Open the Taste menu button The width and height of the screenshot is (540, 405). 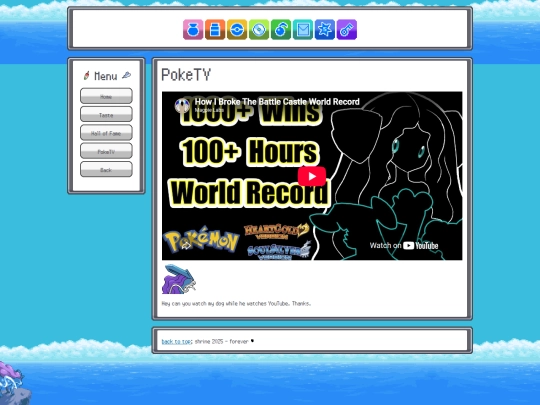(106, 114)
